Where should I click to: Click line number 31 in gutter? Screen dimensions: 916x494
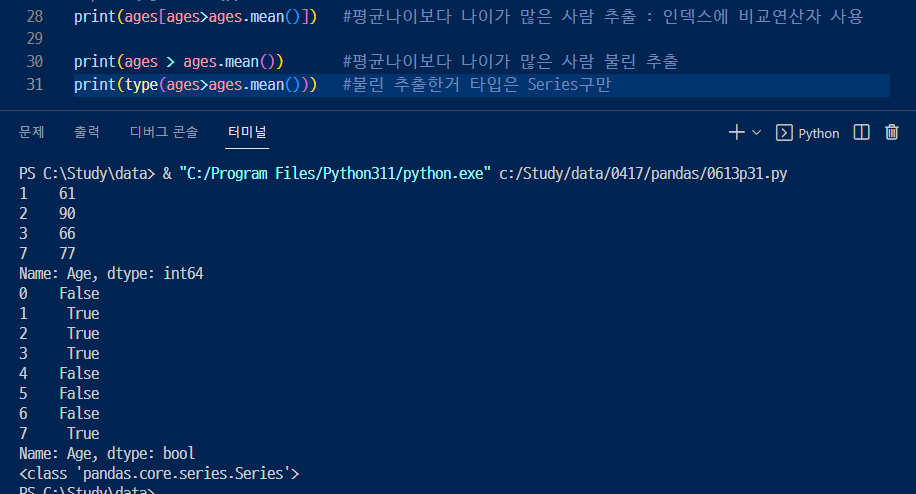pyautogui.click(x=35, y=85)
